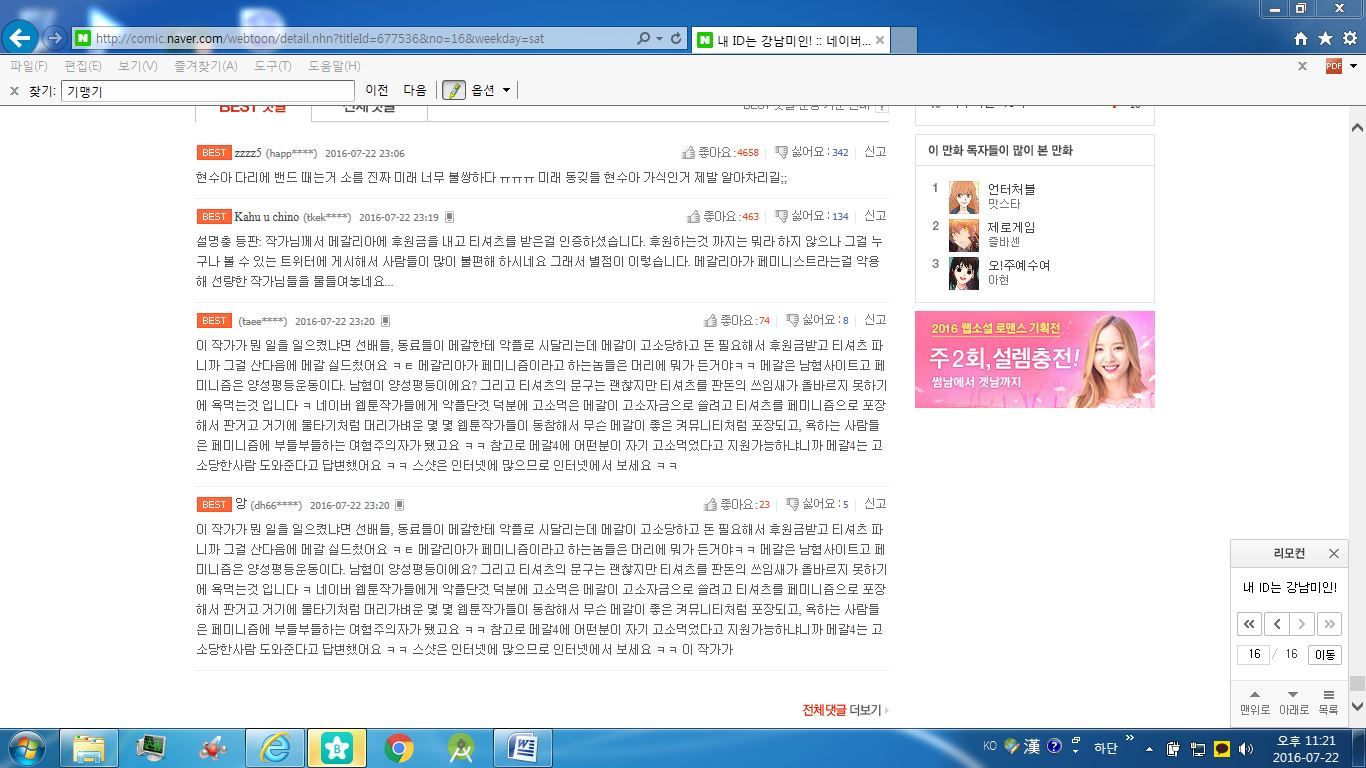Open the 언터처블 webtoon link

pos(1011,189)
